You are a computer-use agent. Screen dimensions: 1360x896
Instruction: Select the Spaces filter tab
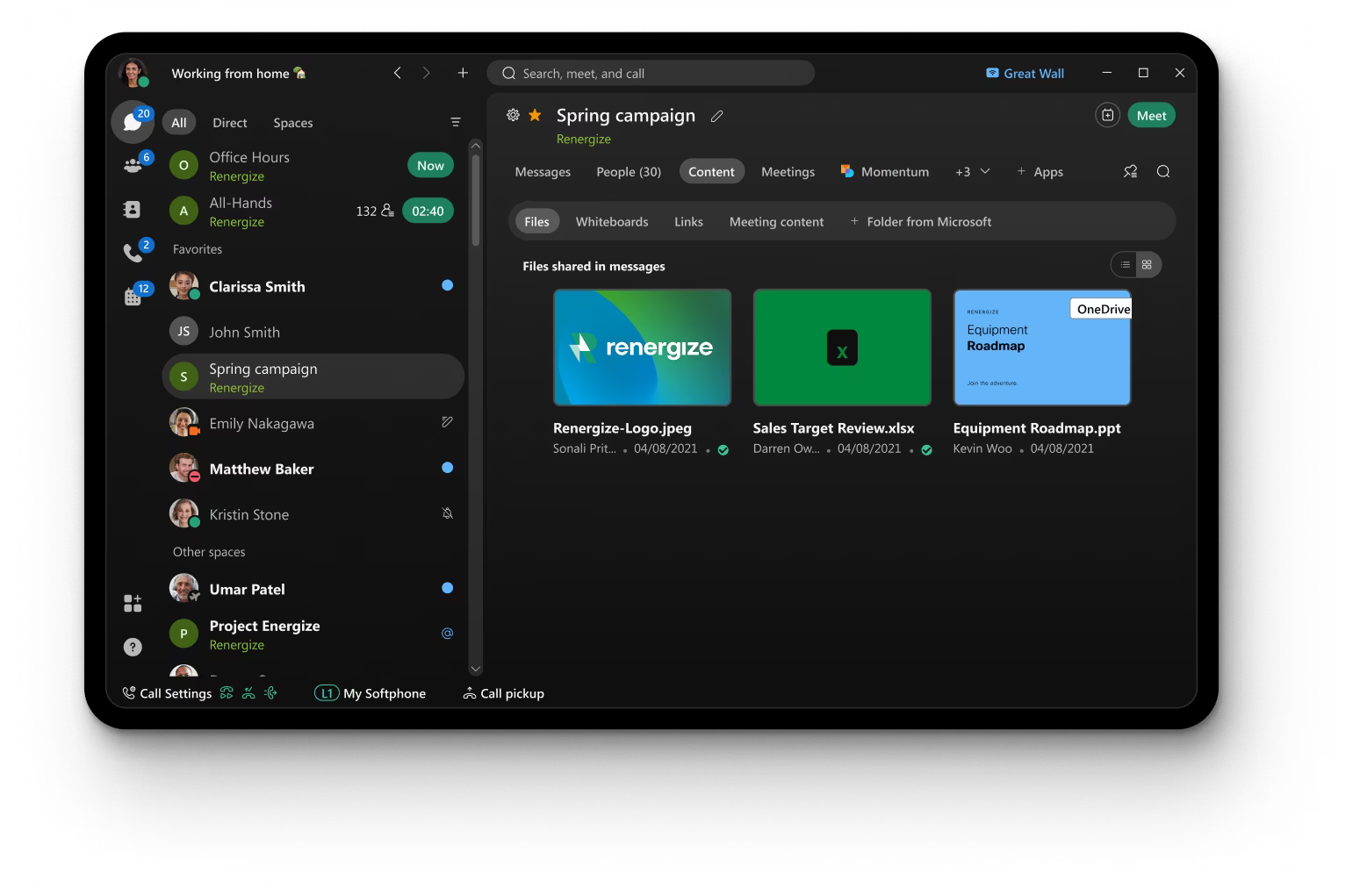tap(293, 123)
